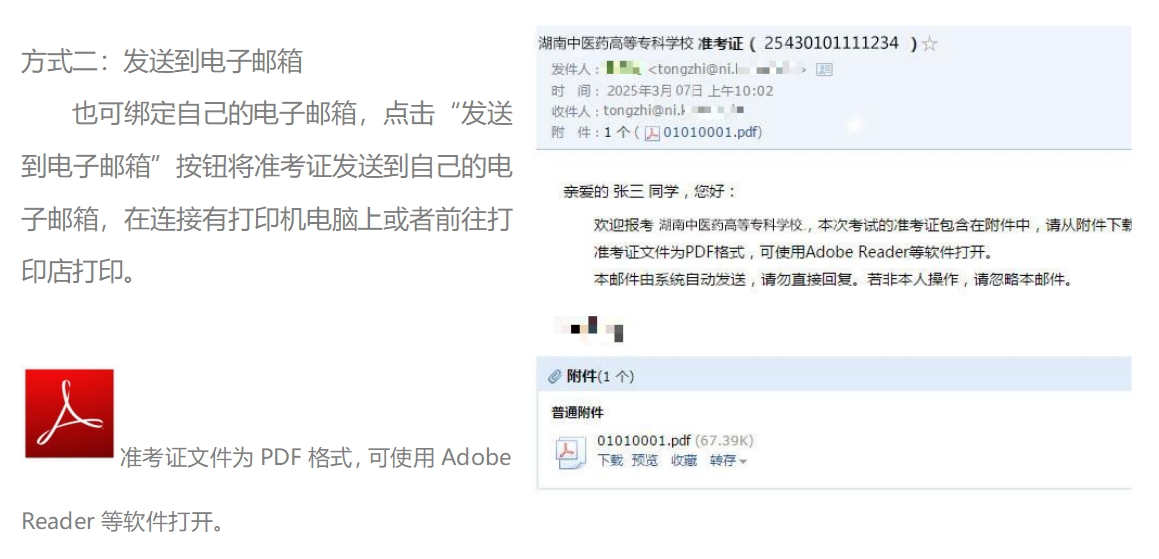Preview the attachment via 预览
1159x559 pixels.
[x=645, y=461]
